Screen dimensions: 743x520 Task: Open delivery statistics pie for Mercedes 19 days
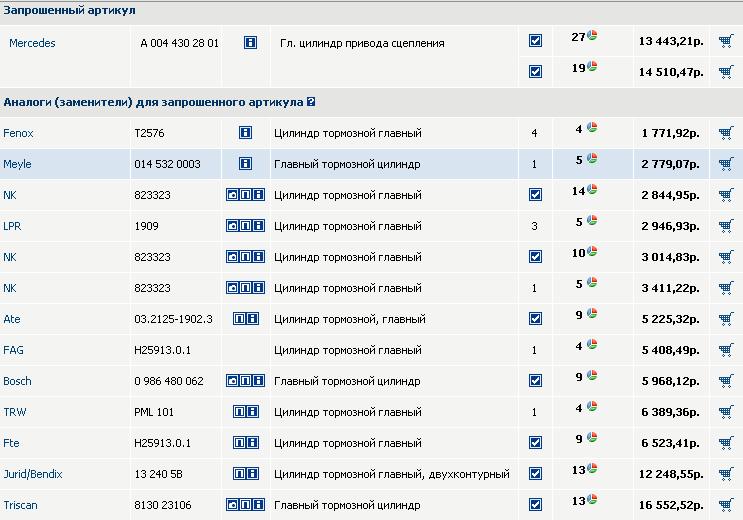[592, 66]
